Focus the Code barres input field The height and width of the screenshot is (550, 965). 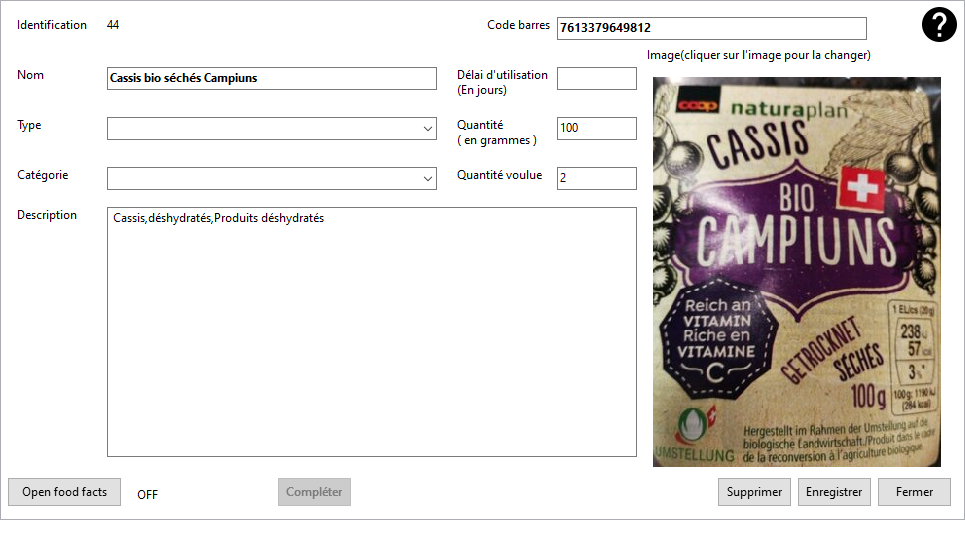point(711,28)
